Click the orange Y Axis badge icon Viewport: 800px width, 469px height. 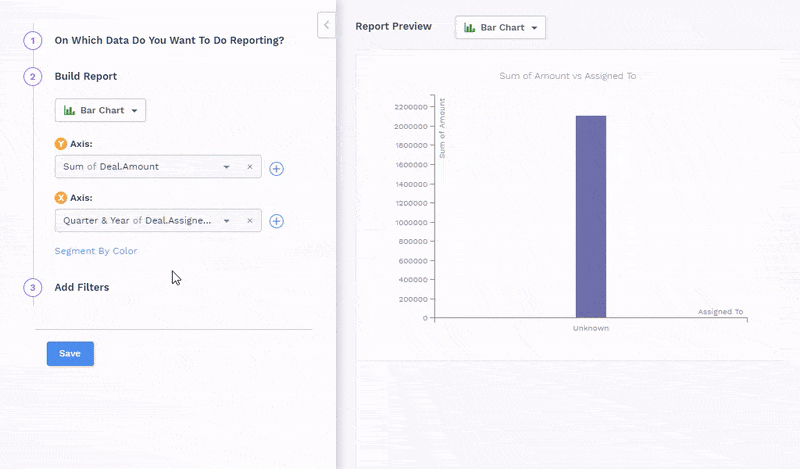pos(60,144)
